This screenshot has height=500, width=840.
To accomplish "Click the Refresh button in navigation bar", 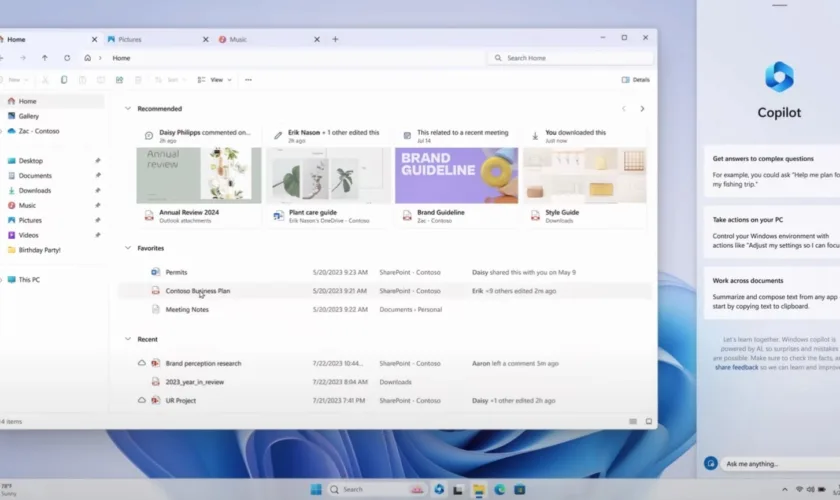I will (67, 58).
